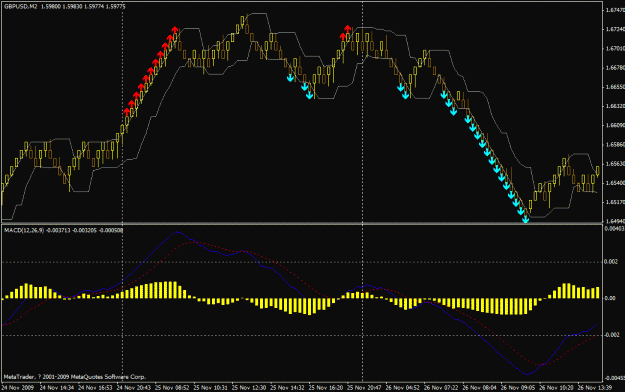Select the 24 Nov 2009 time label
This screenshot has width=625, height=392.
(18, 388)
